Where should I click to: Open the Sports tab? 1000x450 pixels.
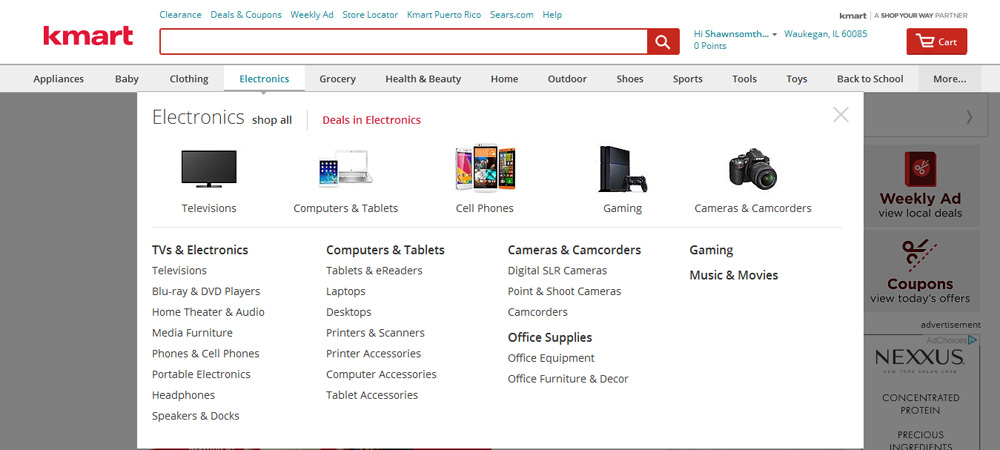pos(688,79)
